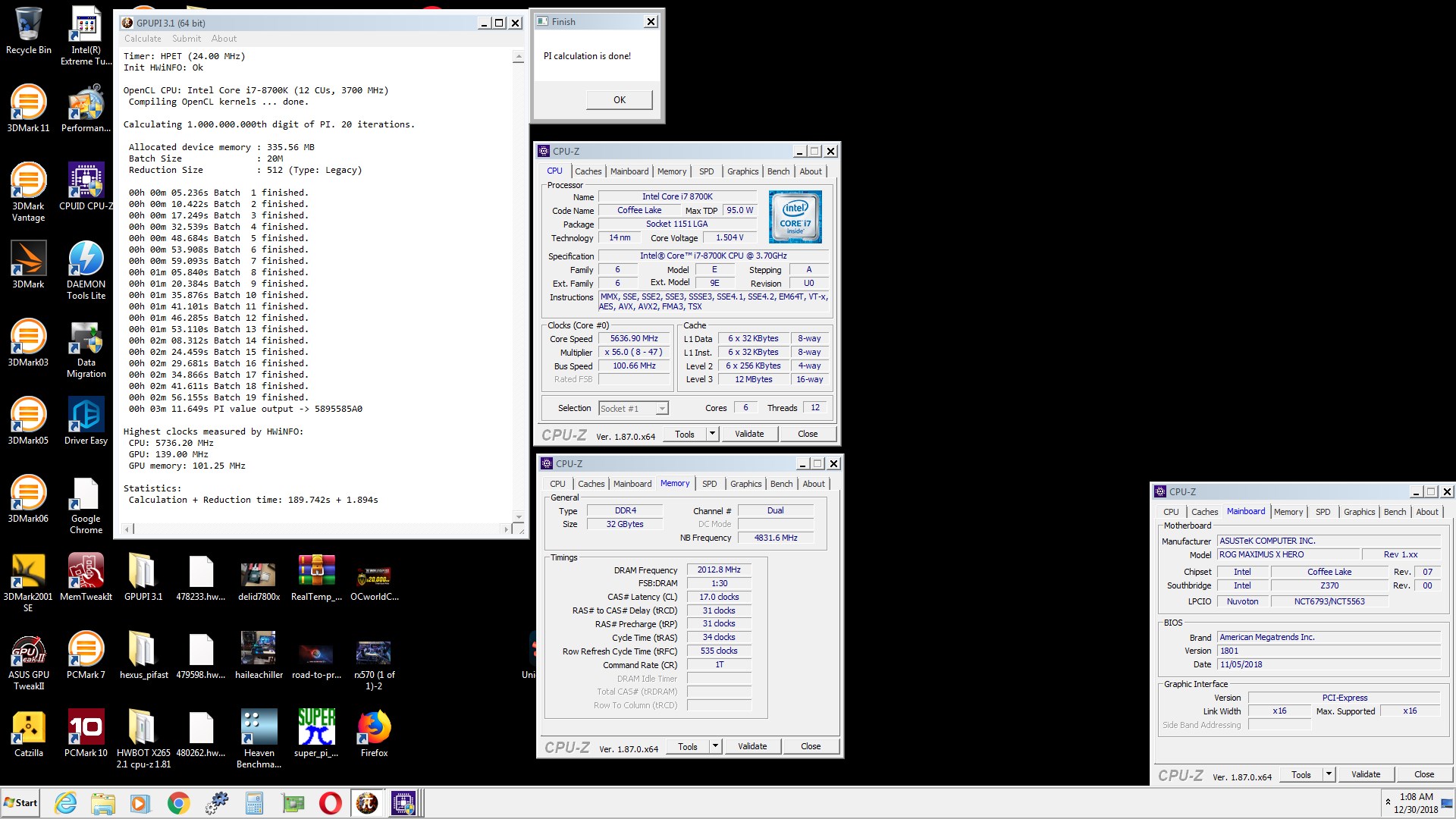Open File Explorer from taskbar
Image resolution: width=1456 pixels, height=819 pixels.
point(102,803)
